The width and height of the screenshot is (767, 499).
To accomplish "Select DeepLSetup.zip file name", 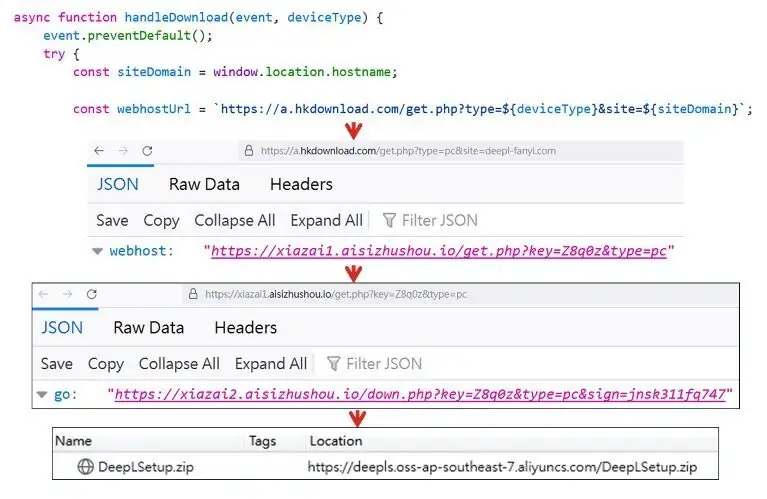I will (146, 467).
